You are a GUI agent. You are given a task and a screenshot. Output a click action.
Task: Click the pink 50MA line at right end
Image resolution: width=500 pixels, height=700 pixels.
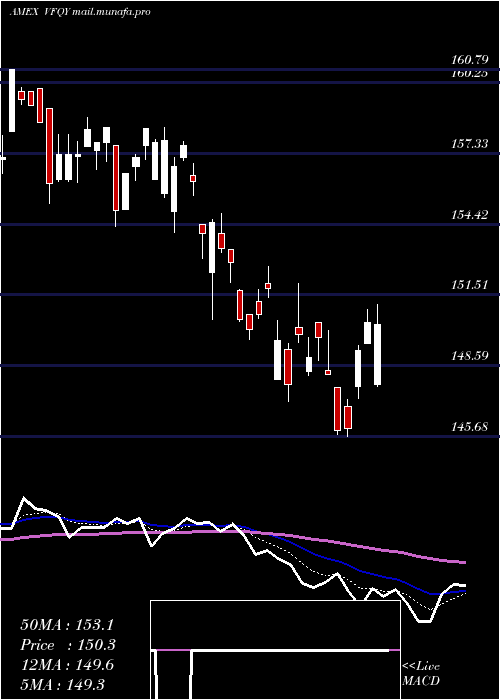(462, 562)
